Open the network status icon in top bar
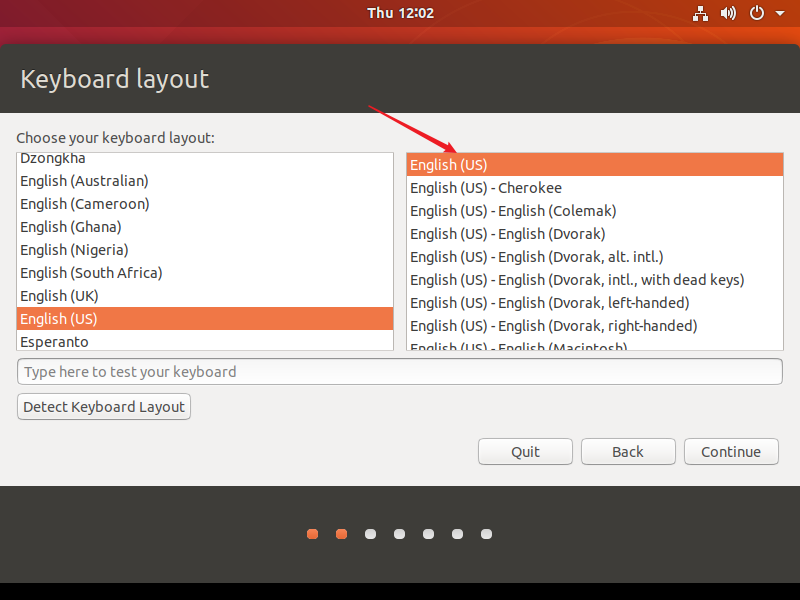This screenshot has height=600, width=800. 700,13
